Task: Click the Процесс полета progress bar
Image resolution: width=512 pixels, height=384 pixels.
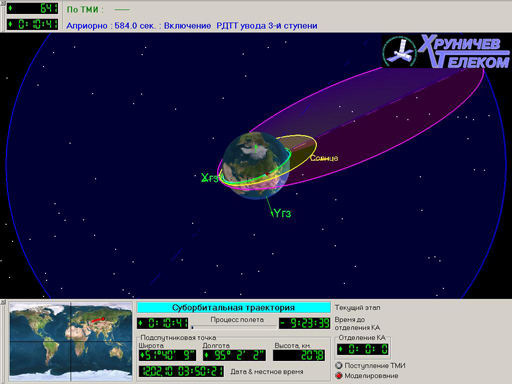Action: point(233,327)
